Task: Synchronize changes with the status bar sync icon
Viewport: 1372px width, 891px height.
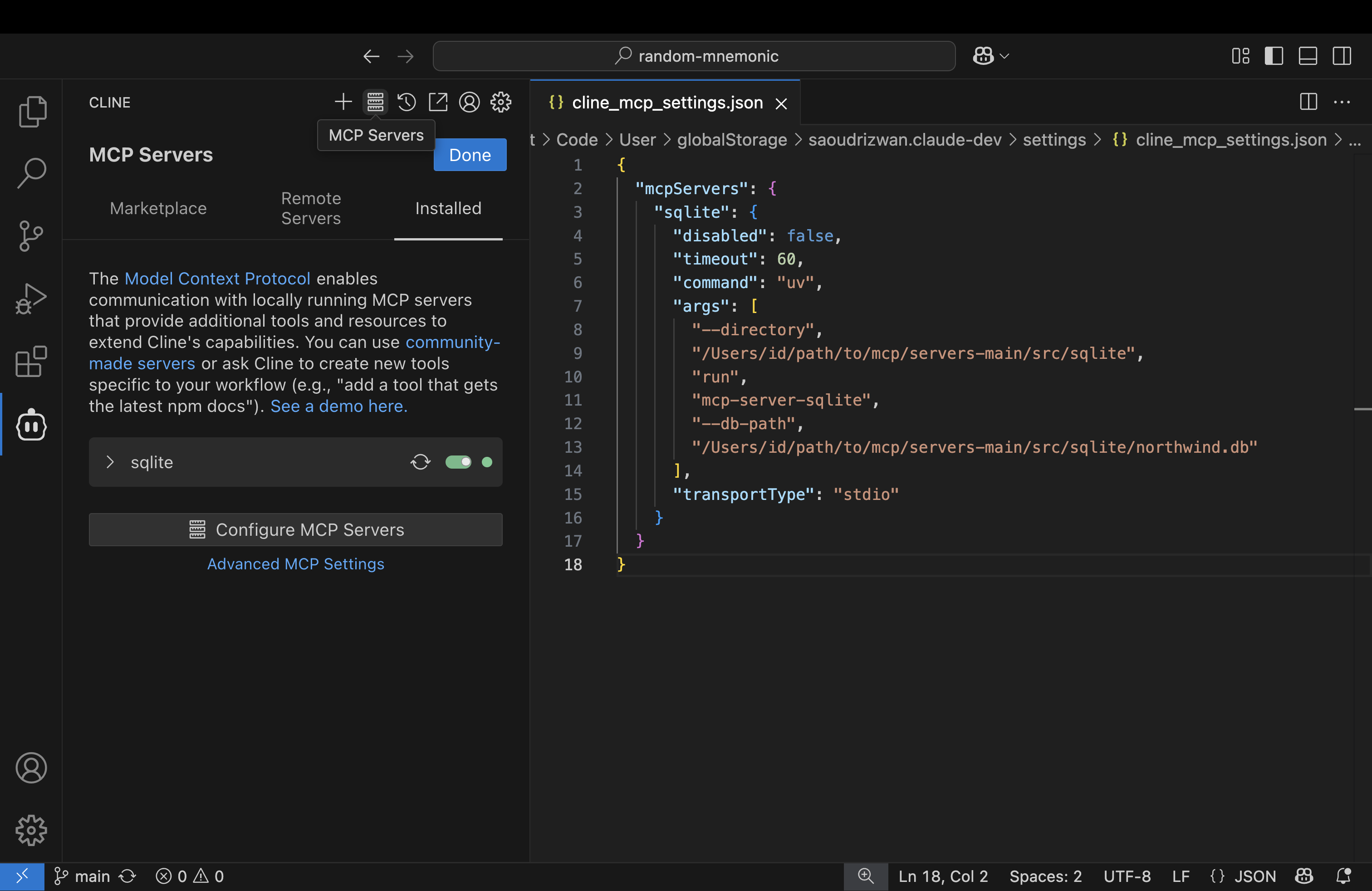Action: pos(127,876)
